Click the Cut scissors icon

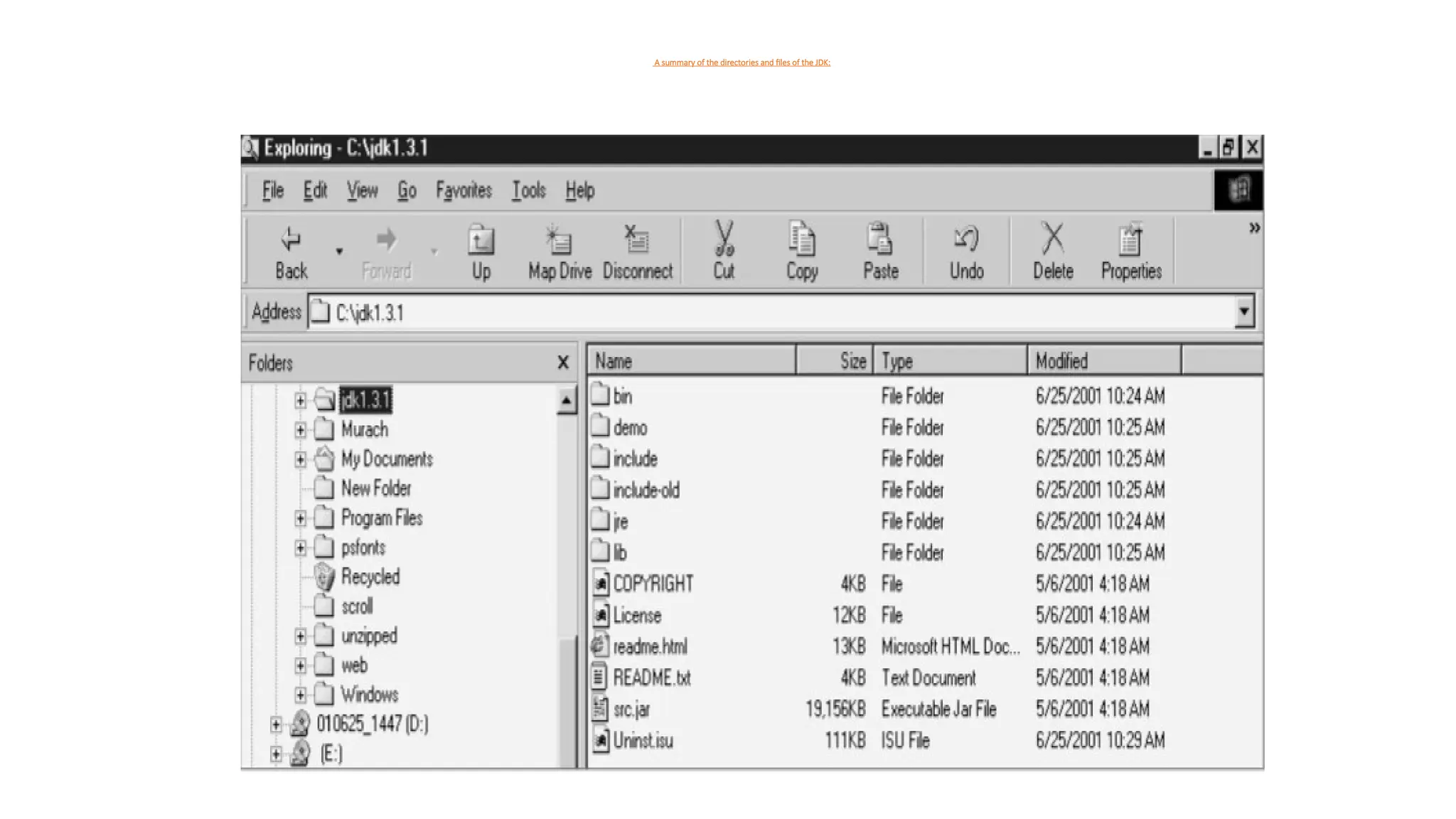click(724, 237)
